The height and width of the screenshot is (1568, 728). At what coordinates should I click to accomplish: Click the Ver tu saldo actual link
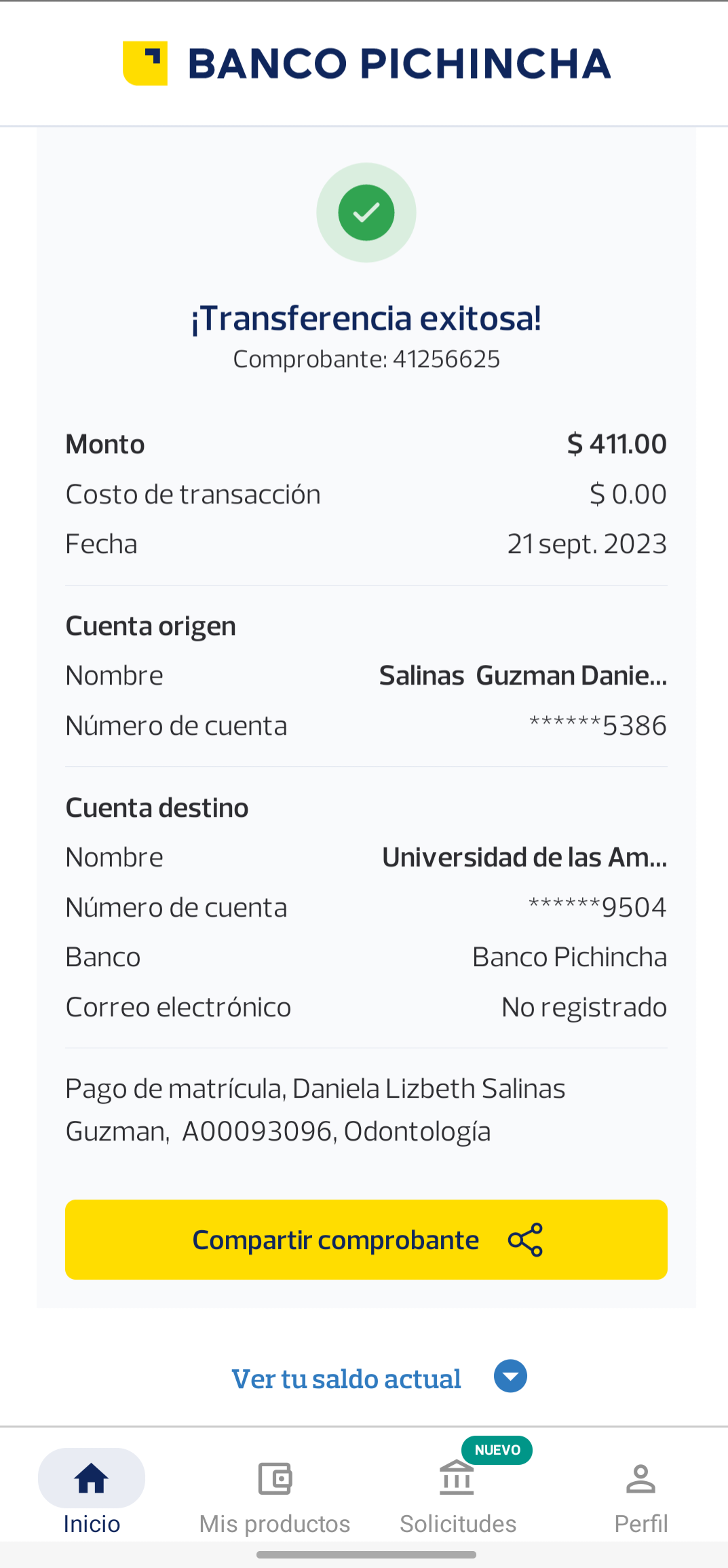click(346, 1379)
